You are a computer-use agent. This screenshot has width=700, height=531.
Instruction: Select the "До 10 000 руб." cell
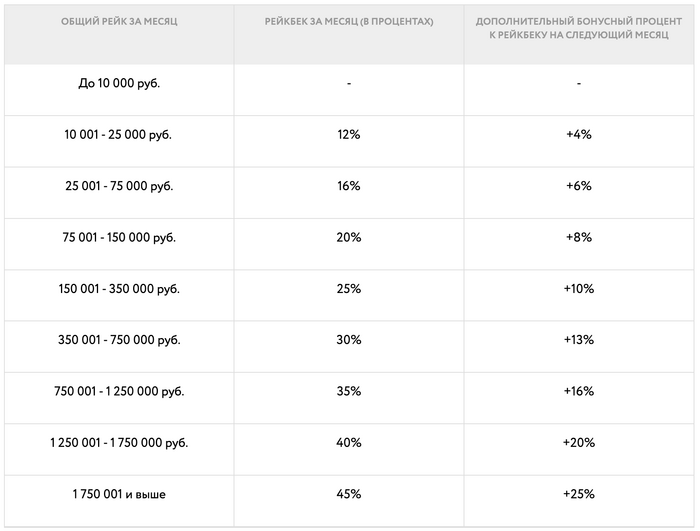118,83
